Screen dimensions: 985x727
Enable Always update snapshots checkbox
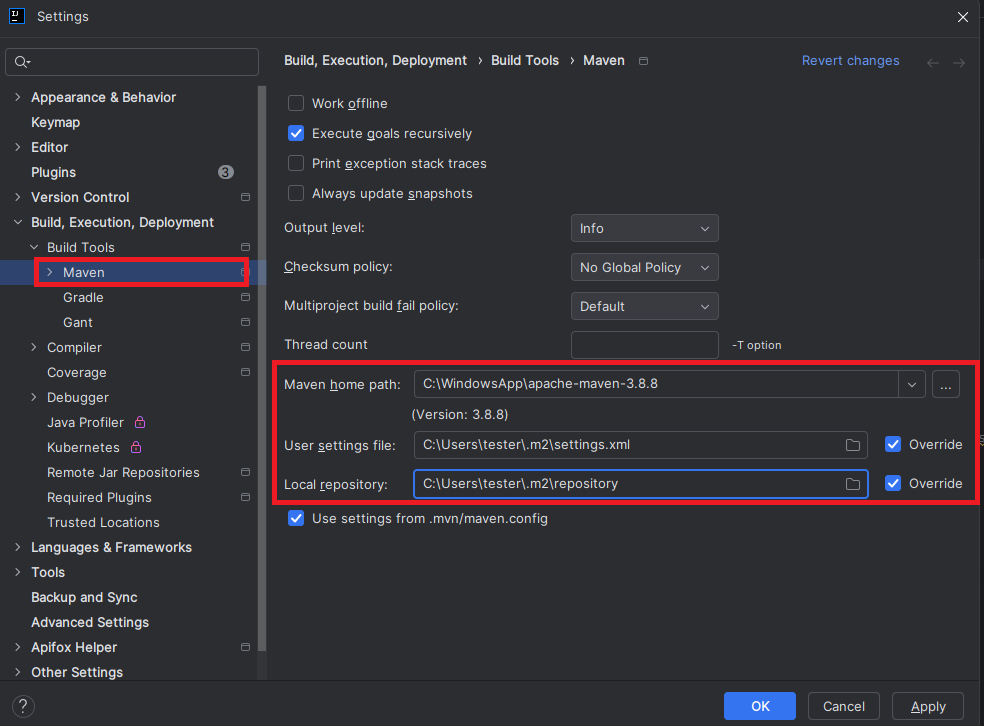[296, 194]
